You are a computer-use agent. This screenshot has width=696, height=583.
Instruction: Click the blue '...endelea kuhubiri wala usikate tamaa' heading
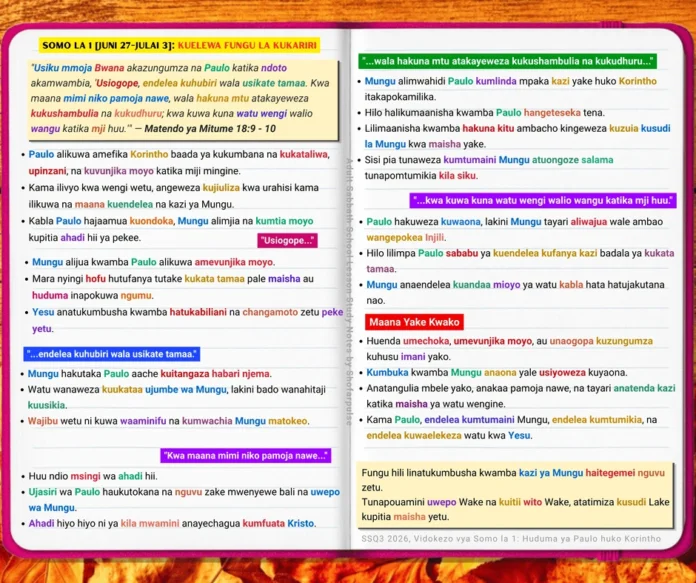click(112, 354)
